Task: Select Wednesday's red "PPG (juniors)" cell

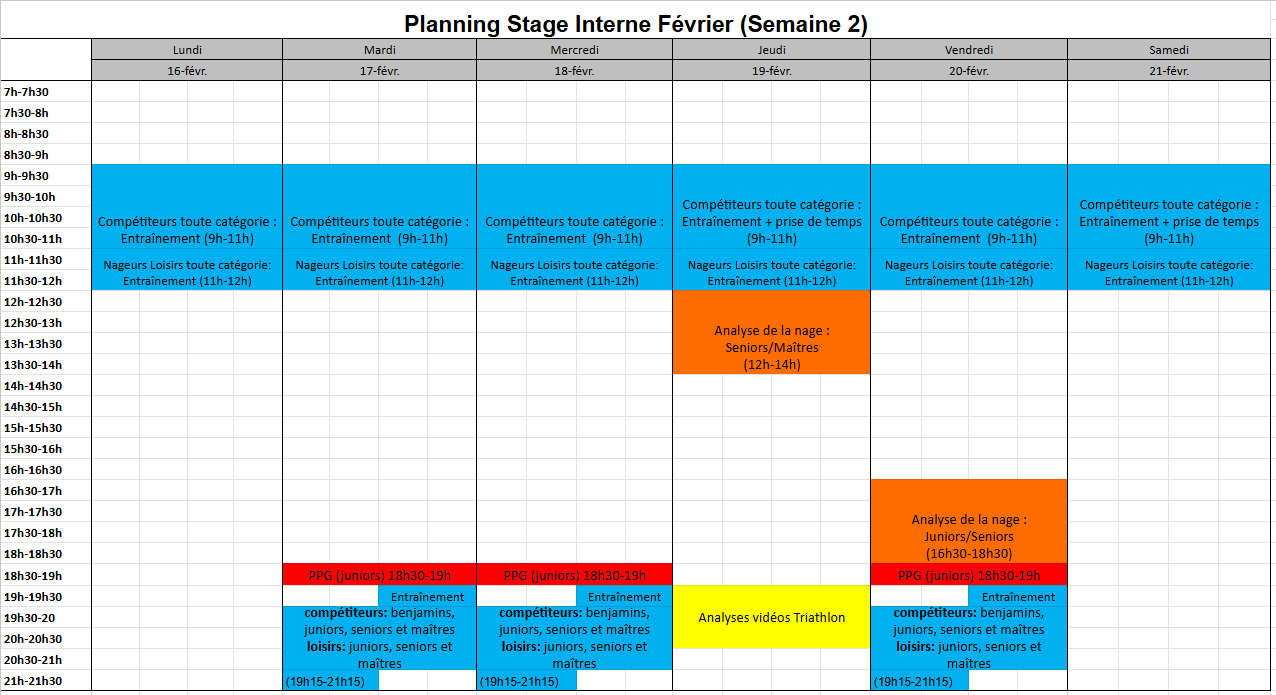Action: [574, 575]
